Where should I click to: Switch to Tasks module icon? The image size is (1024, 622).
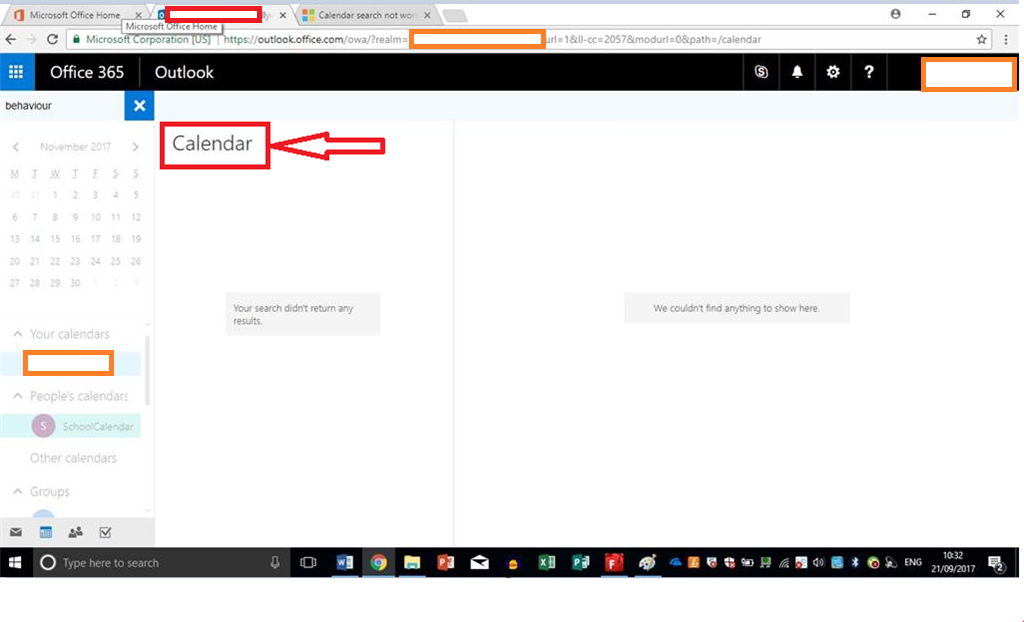pos(105,532)
